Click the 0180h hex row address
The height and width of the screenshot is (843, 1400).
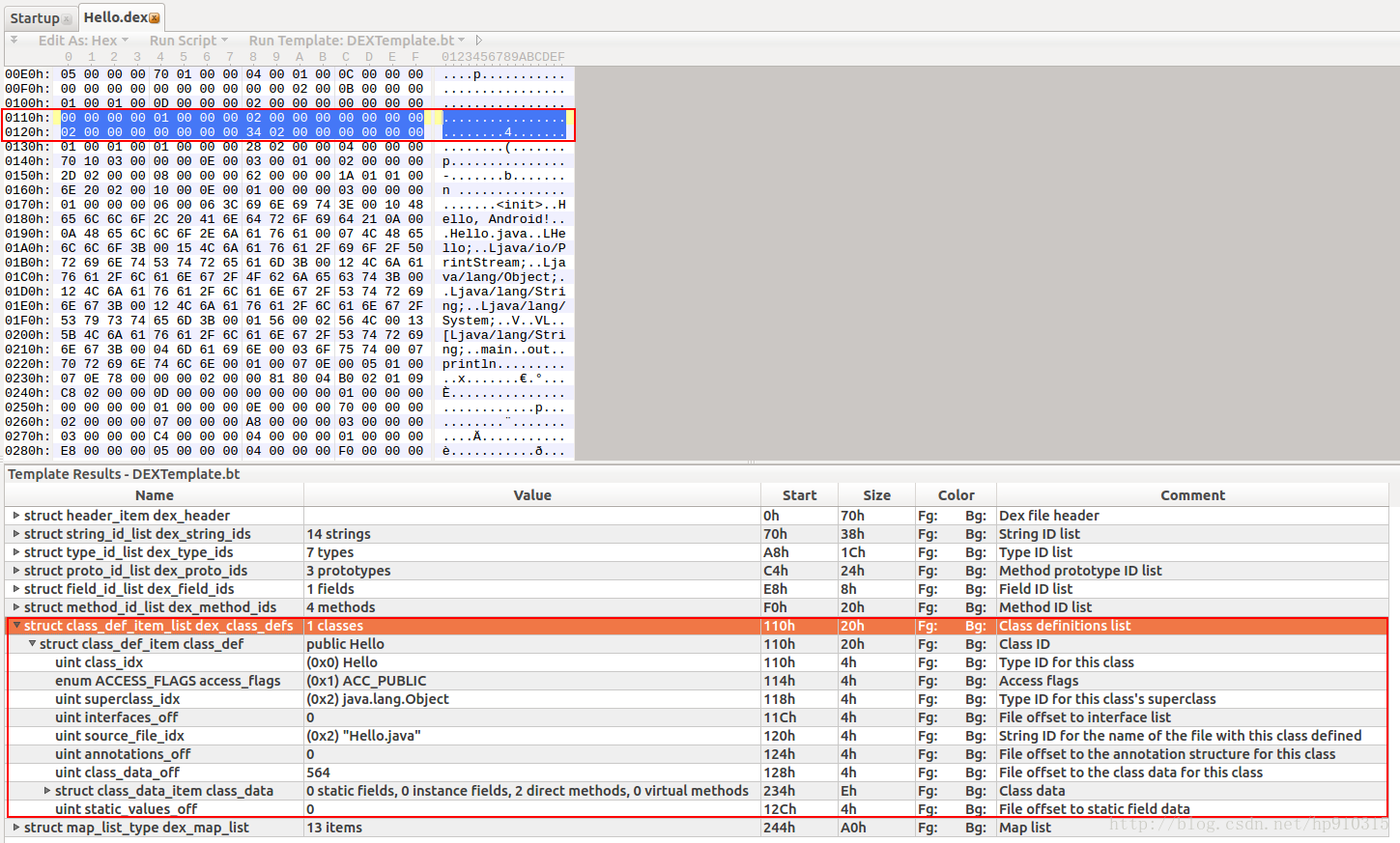click(x=27, y=219)
